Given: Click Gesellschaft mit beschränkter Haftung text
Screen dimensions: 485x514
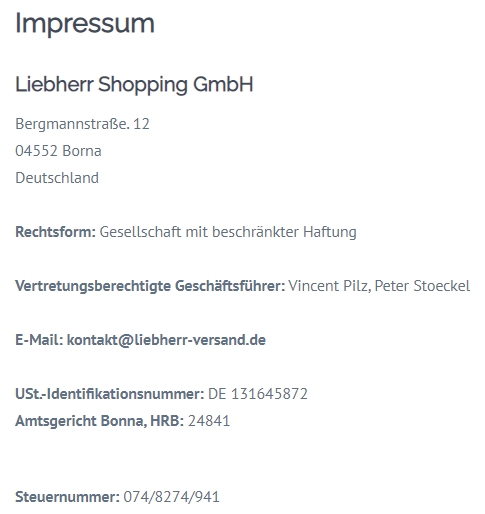Looking at the screenshot, I should click(x=228, y=232).
